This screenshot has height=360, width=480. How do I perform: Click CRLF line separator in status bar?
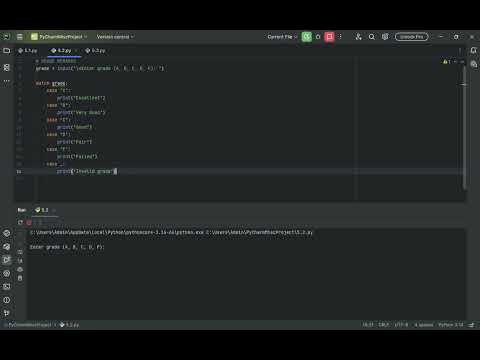click(384, 325)
